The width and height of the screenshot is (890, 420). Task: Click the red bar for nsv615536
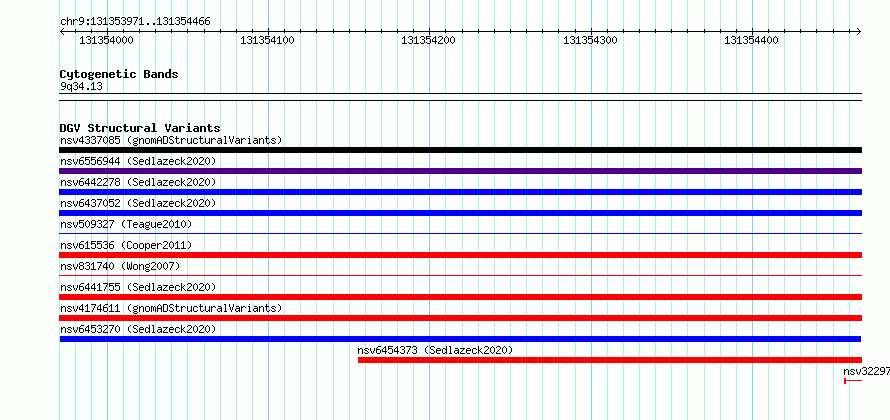[x=460, y=255]
